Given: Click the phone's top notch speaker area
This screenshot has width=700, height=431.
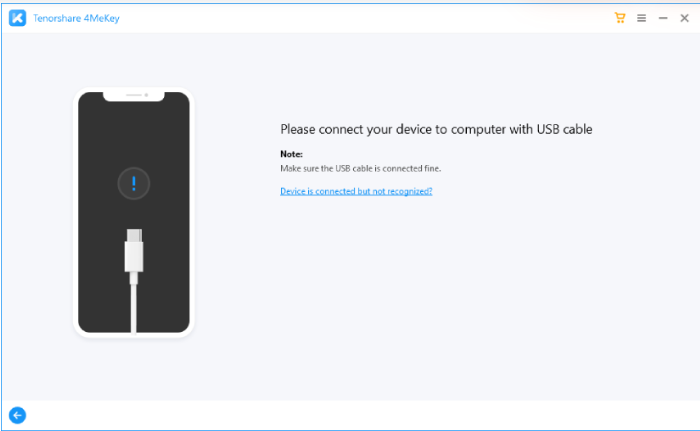Looking at the screenshot, I should point(134,96).
